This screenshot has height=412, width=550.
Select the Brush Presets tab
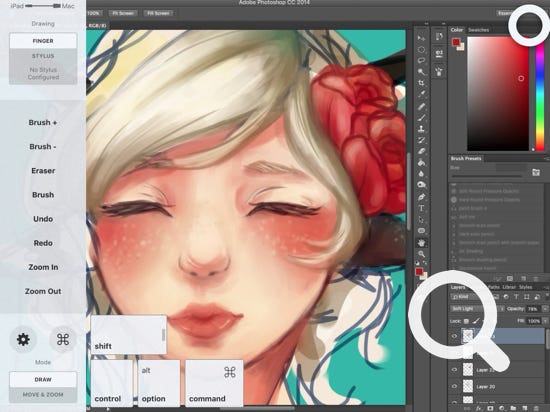pos(466,158)
